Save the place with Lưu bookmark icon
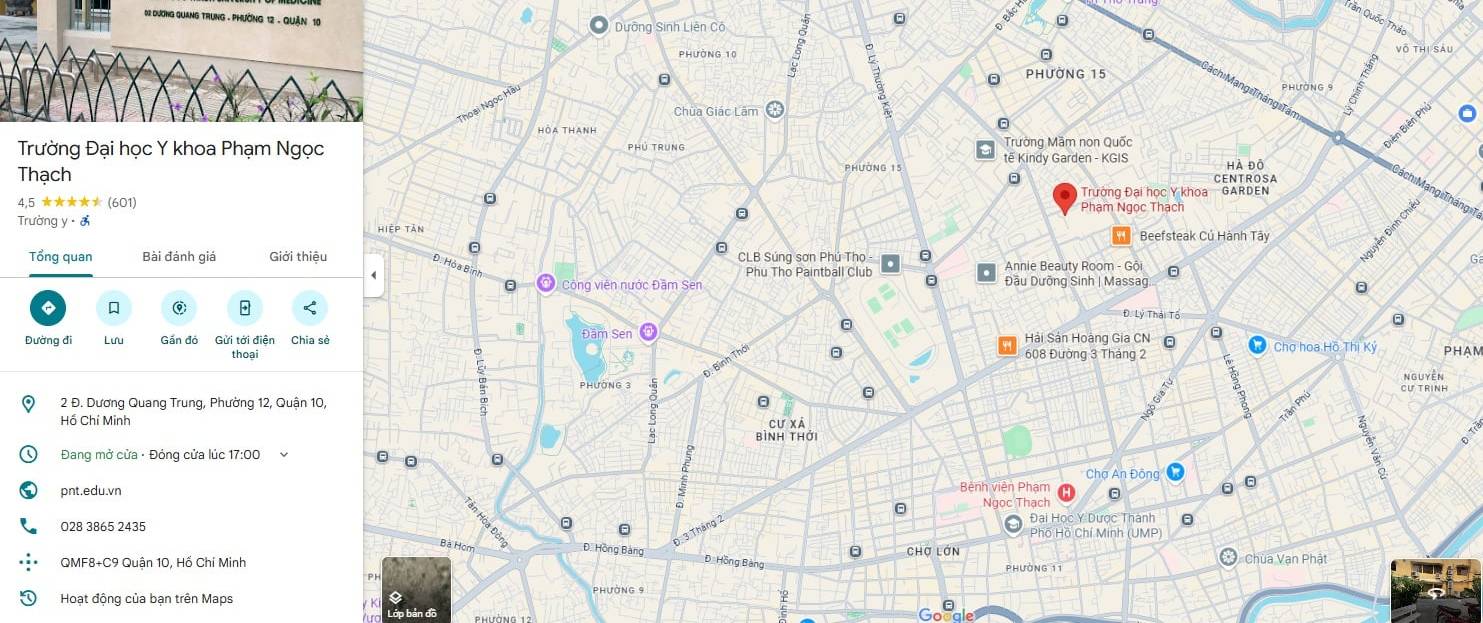 click(114, 308)
